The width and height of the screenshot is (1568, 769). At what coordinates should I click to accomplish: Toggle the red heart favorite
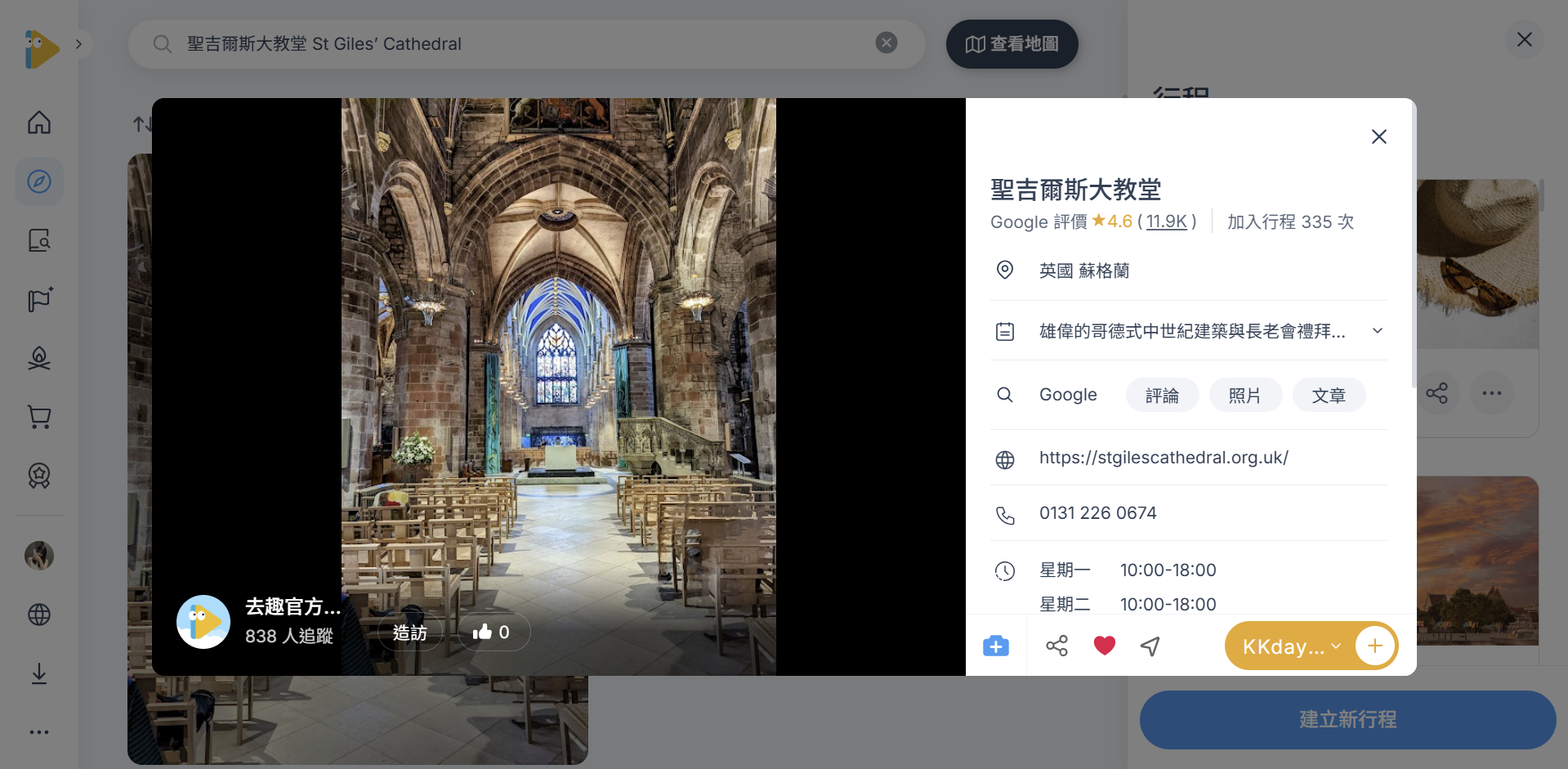click(x=1105, y=646)
